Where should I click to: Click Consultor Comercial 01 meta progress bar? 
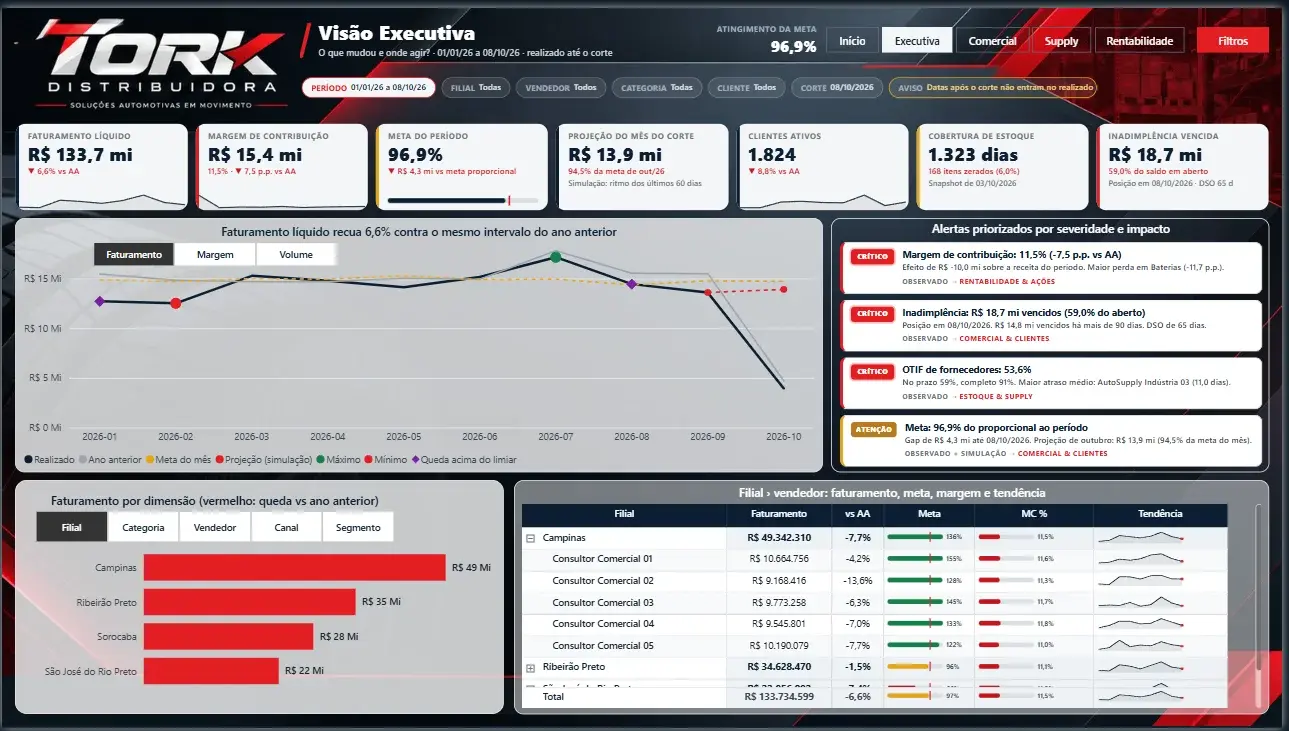point(915,559)
